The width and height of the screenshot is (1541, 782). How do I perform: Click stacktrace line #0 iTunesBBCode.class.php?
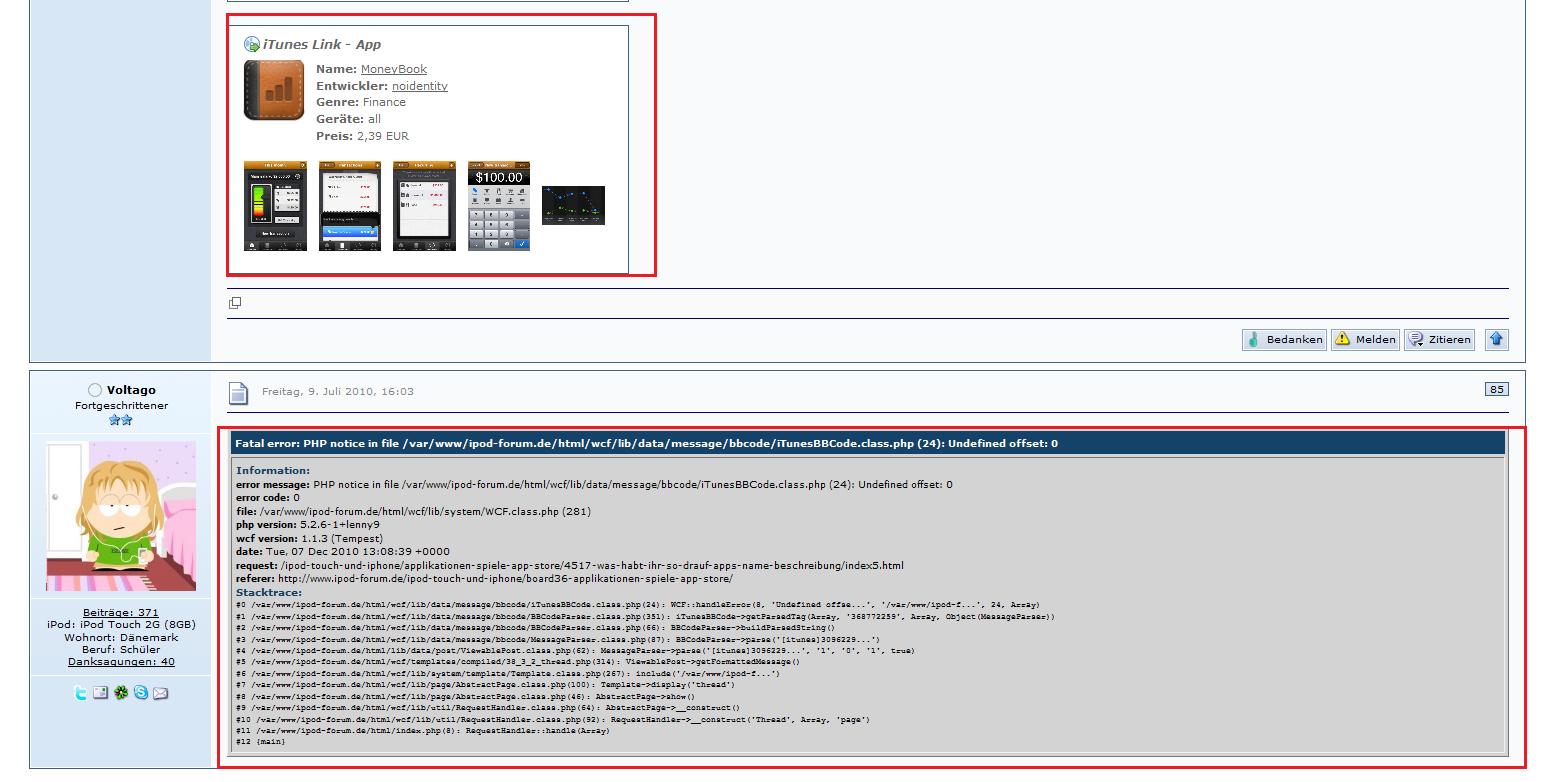point(638,605)
